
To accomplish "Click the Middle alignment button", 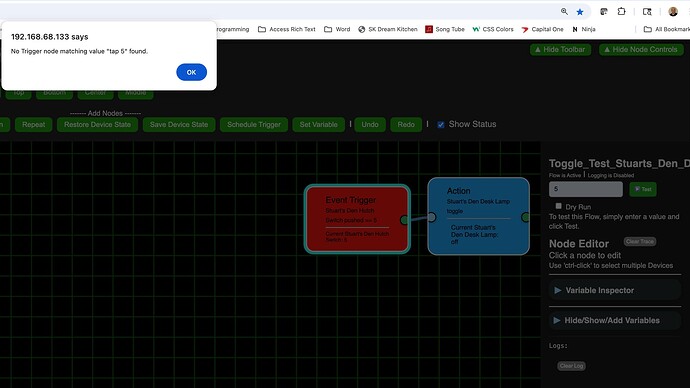I will click(x=136, y=93).
